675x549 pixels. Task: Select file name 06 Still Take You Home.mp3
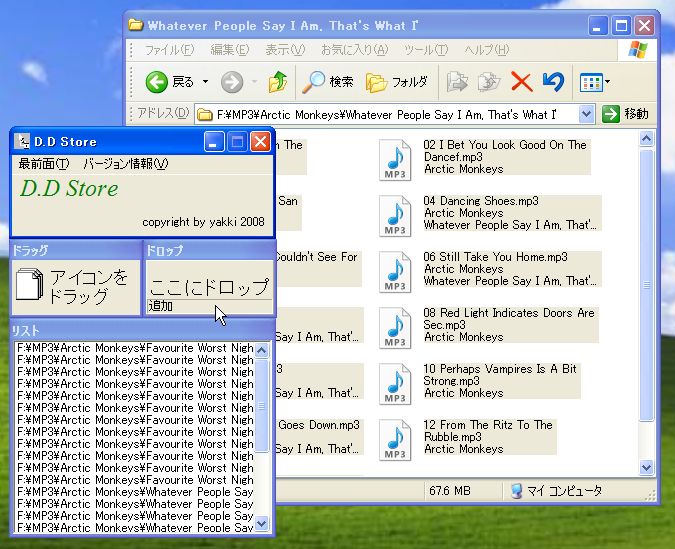(x=495, y=257)
